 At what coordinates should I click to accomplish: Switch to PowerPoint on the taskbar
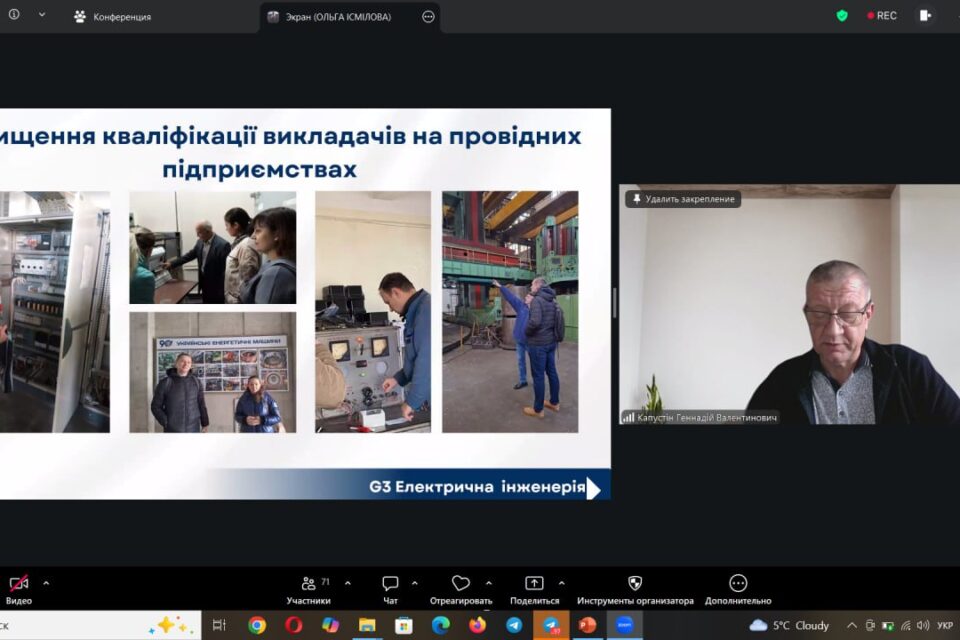click(588, 625)
